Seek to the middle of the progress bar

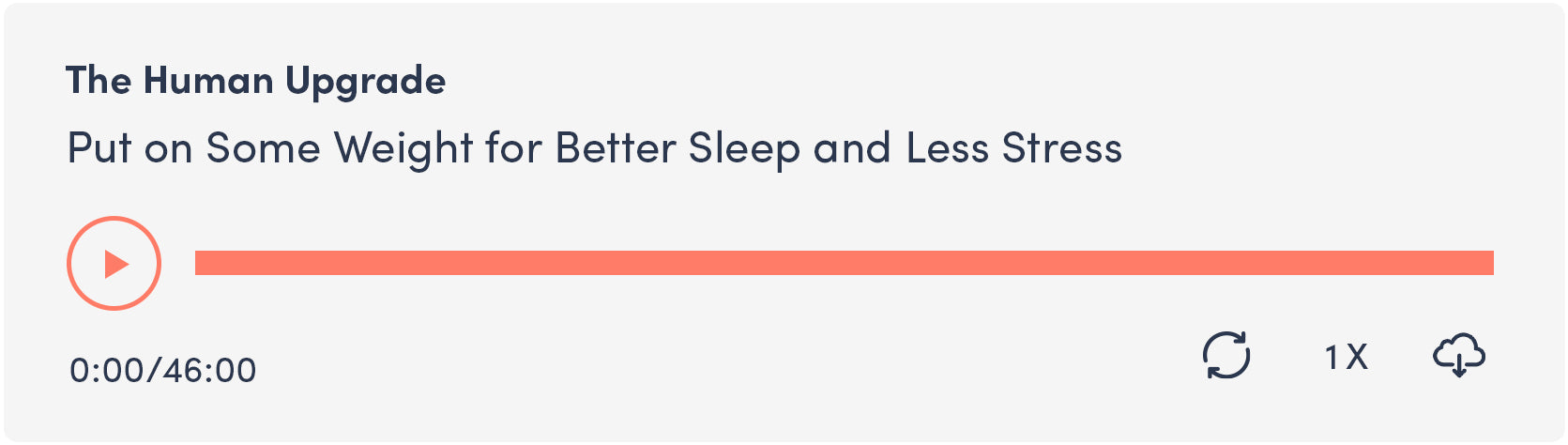coord(845,263)
